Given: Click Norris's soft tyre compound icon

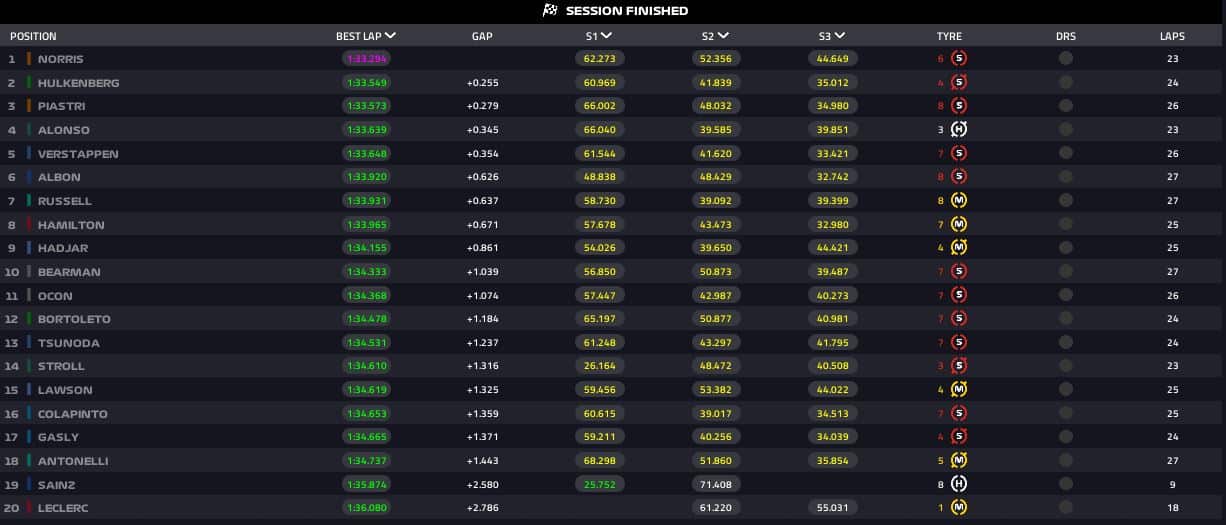Looking at the screenshot, I should (959, 59).
